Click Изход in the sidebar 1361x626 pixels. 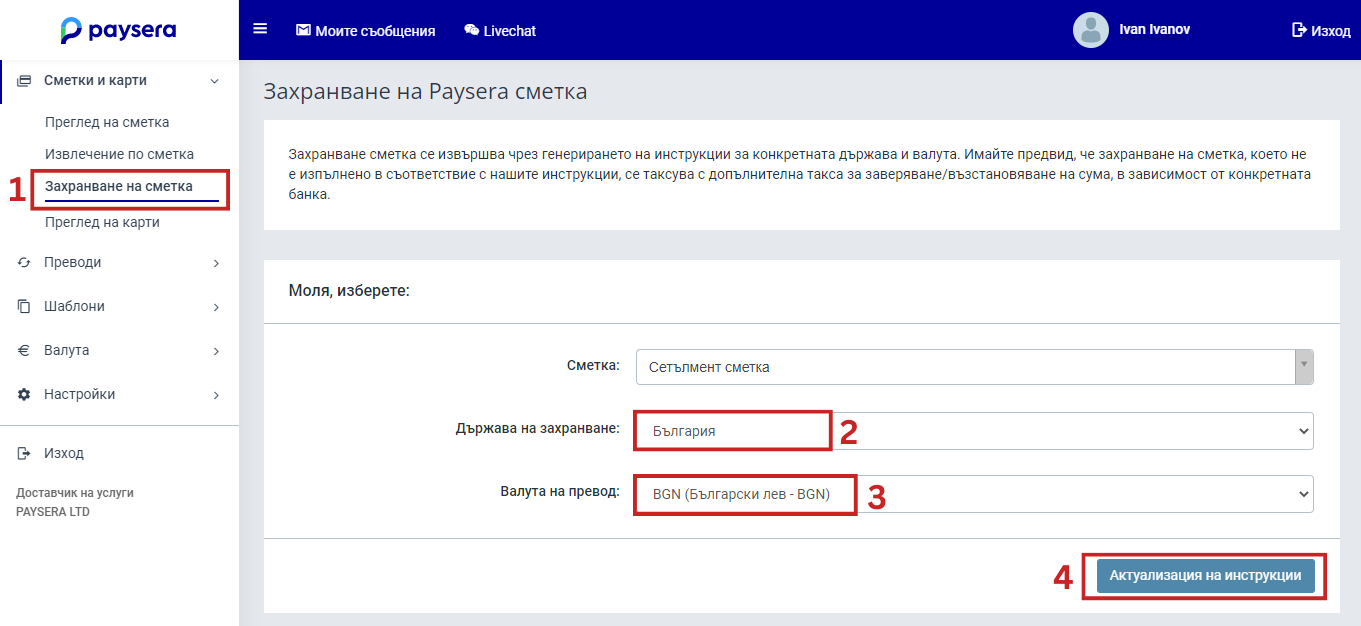point(64,454)
